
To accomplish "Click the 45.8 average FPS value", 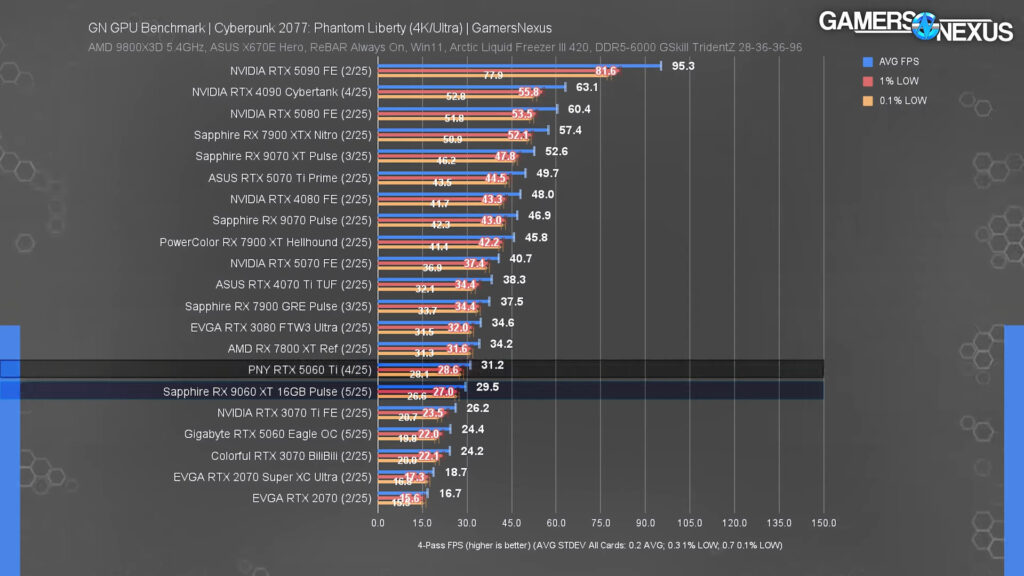I will click(536, 237).
